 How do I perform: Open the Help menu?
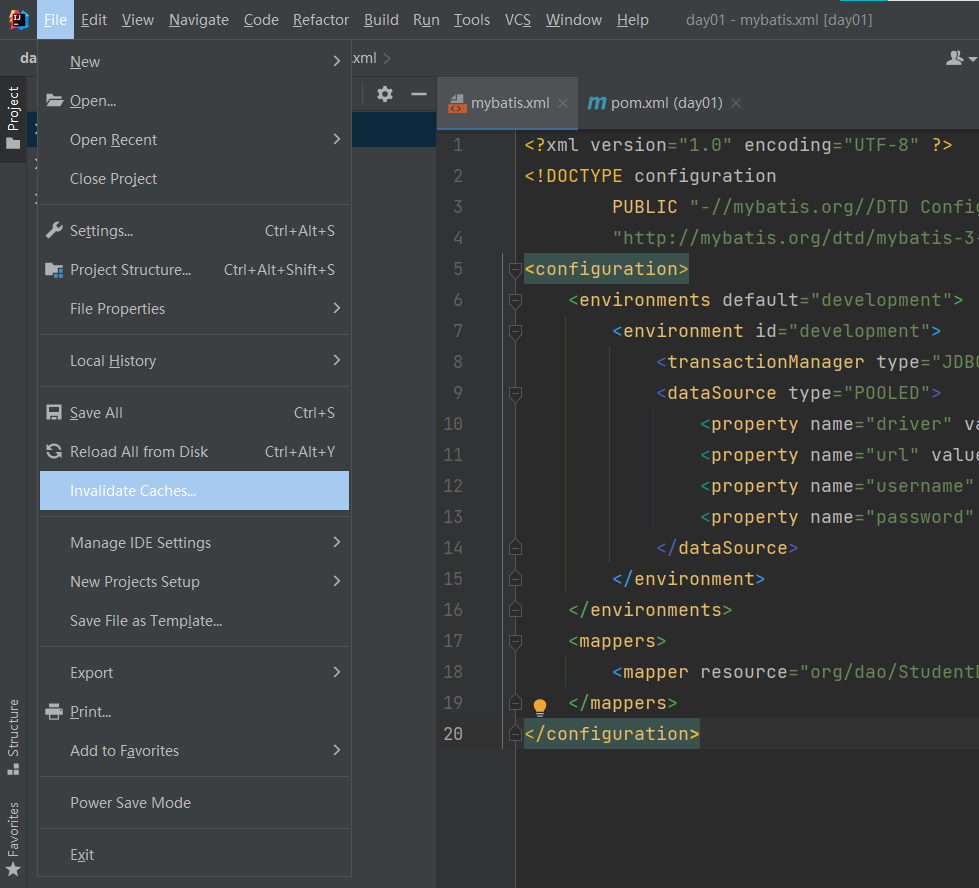pos(632,20)
